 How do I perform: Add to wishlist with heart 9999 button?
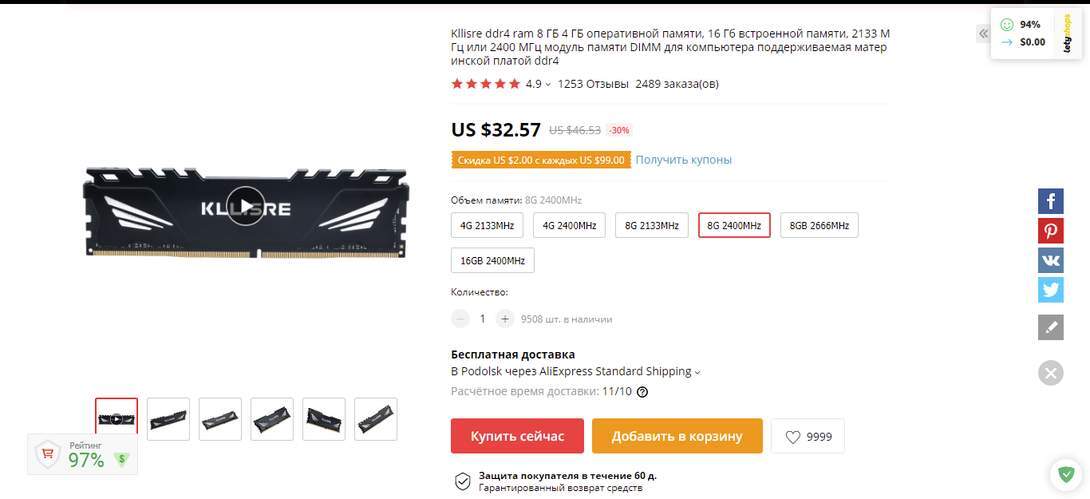click(x=808, y=436)
